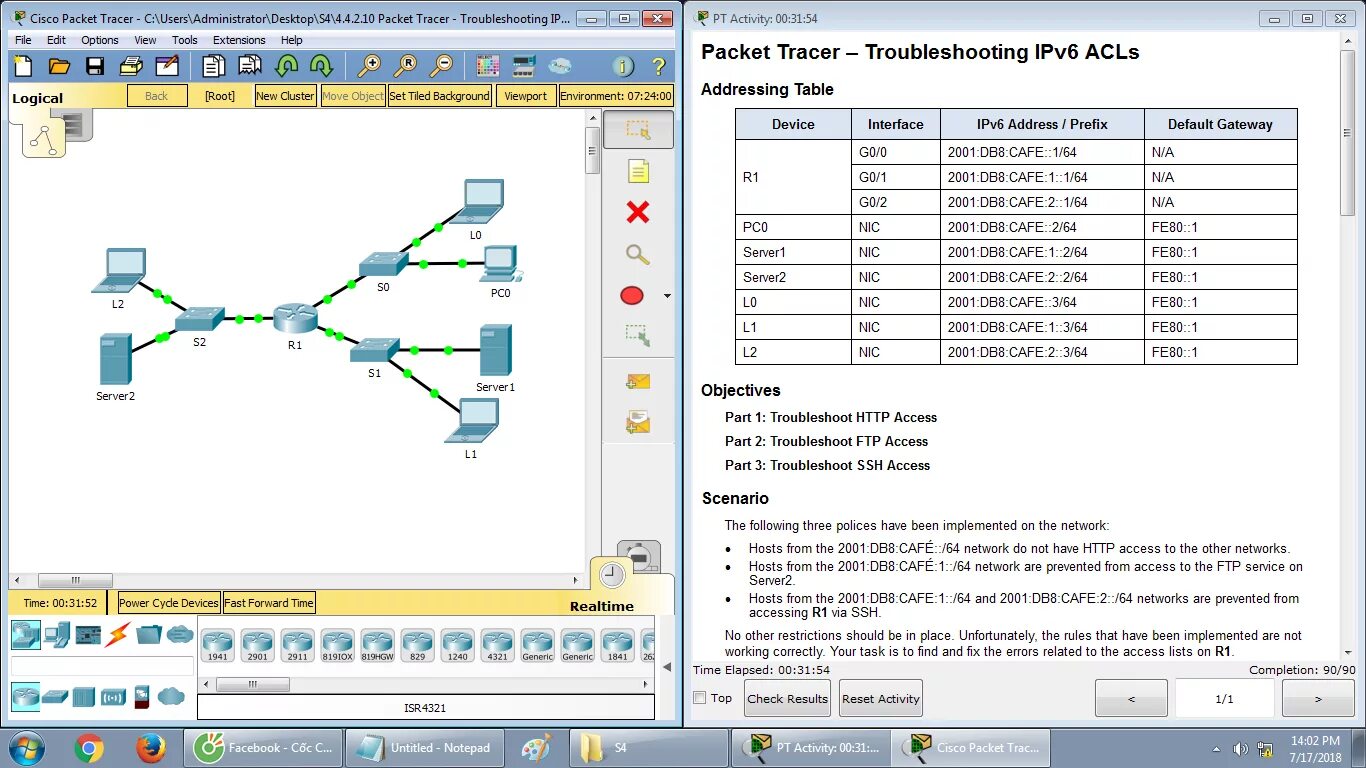This screenshot has height=768, width=1366.
Task: Click the Viewport button
Action: pos(525,96)
